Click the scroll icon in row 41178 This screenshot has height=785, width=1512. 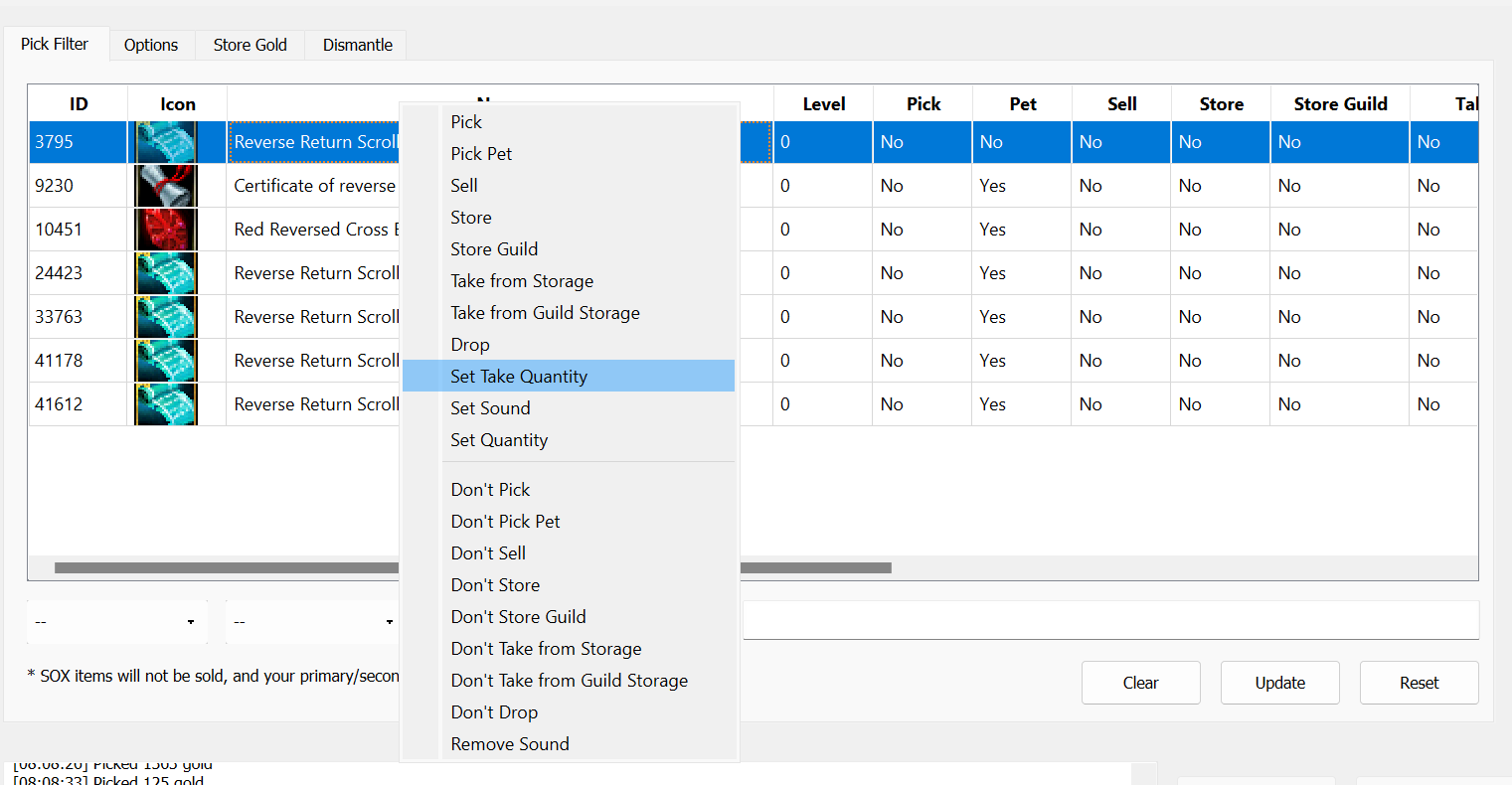pos(166,361)
